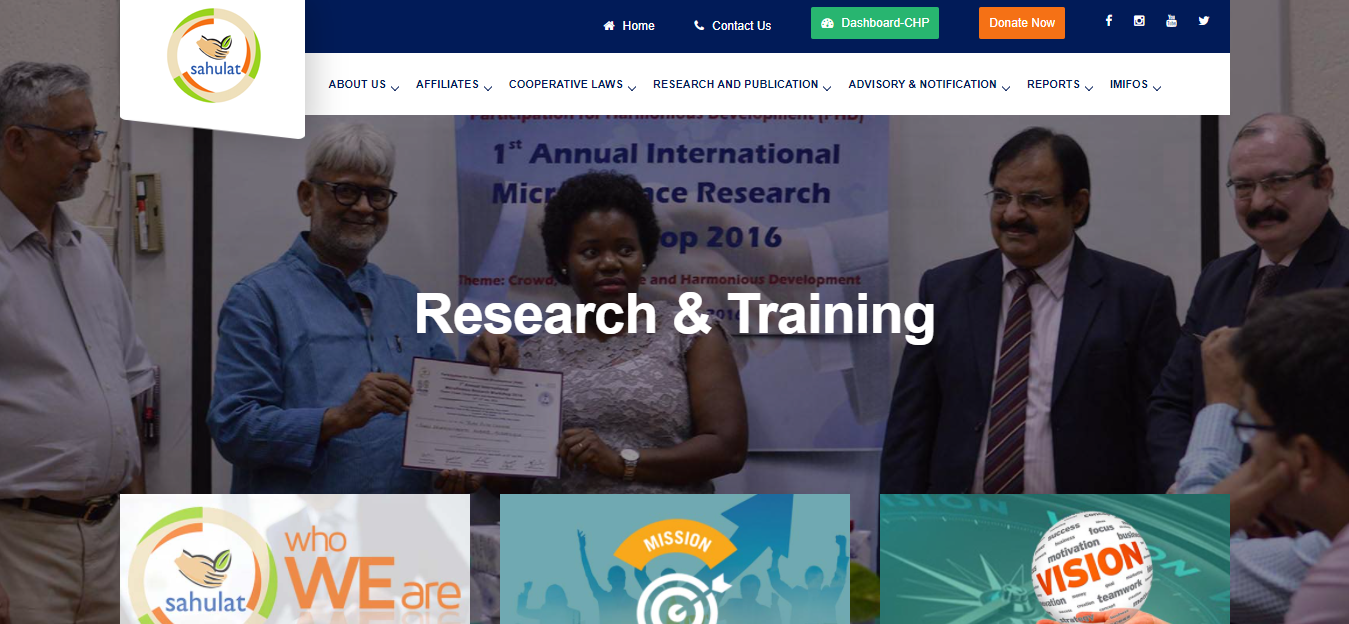Click the Sahulat logo

coord(213,56)
